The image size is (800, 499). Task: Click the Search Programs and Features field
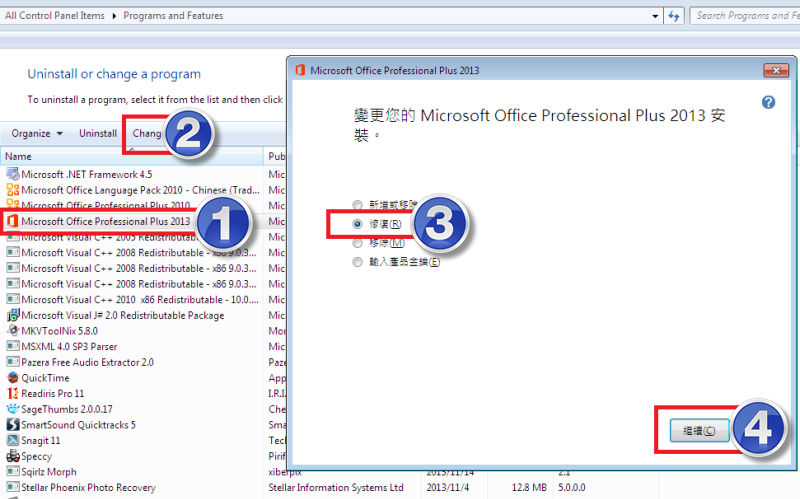[x=745, y=16]
